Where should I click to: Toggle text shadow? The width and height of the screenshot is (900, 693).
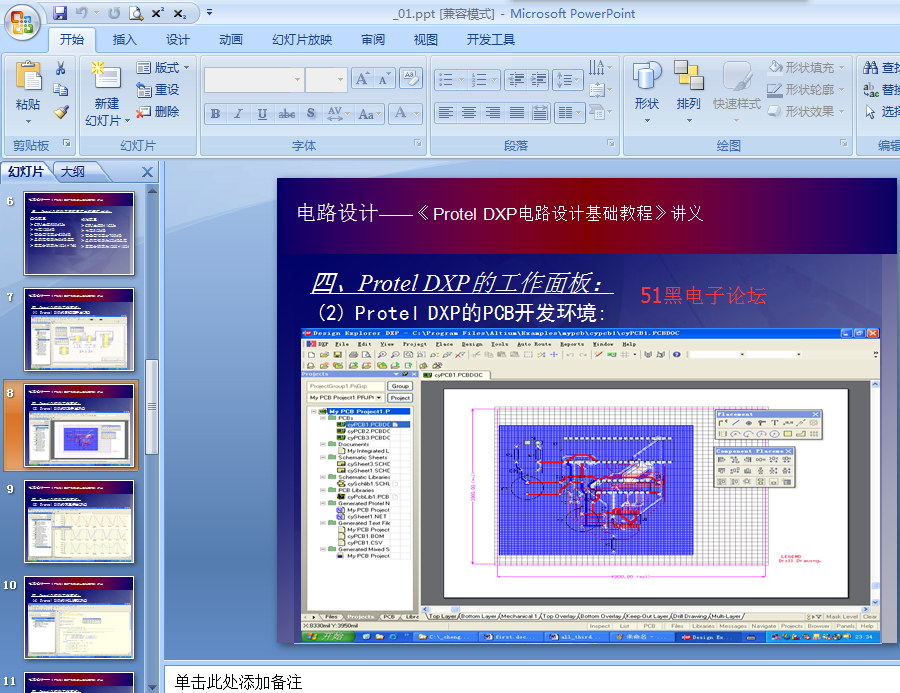pyautogui.click(x=311, y=113)
